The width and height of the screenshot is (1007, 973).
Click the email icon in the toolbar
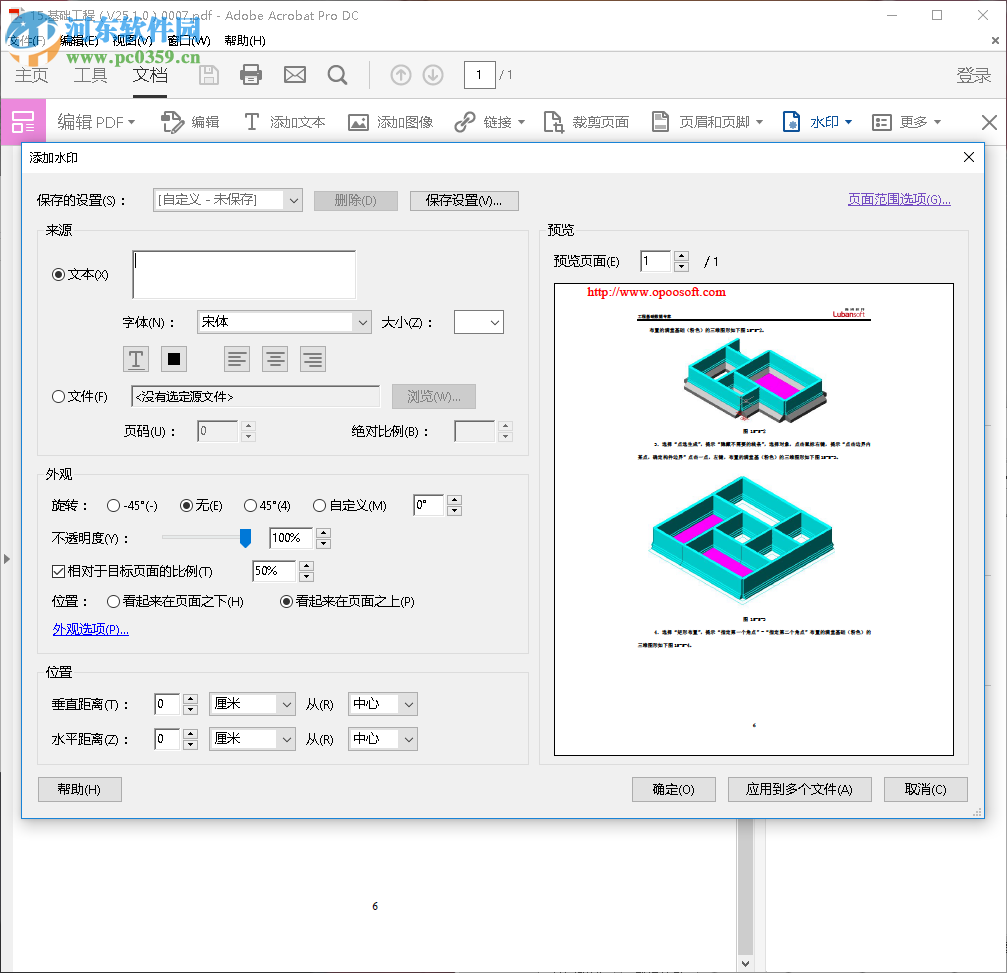[x=294, y=74]
